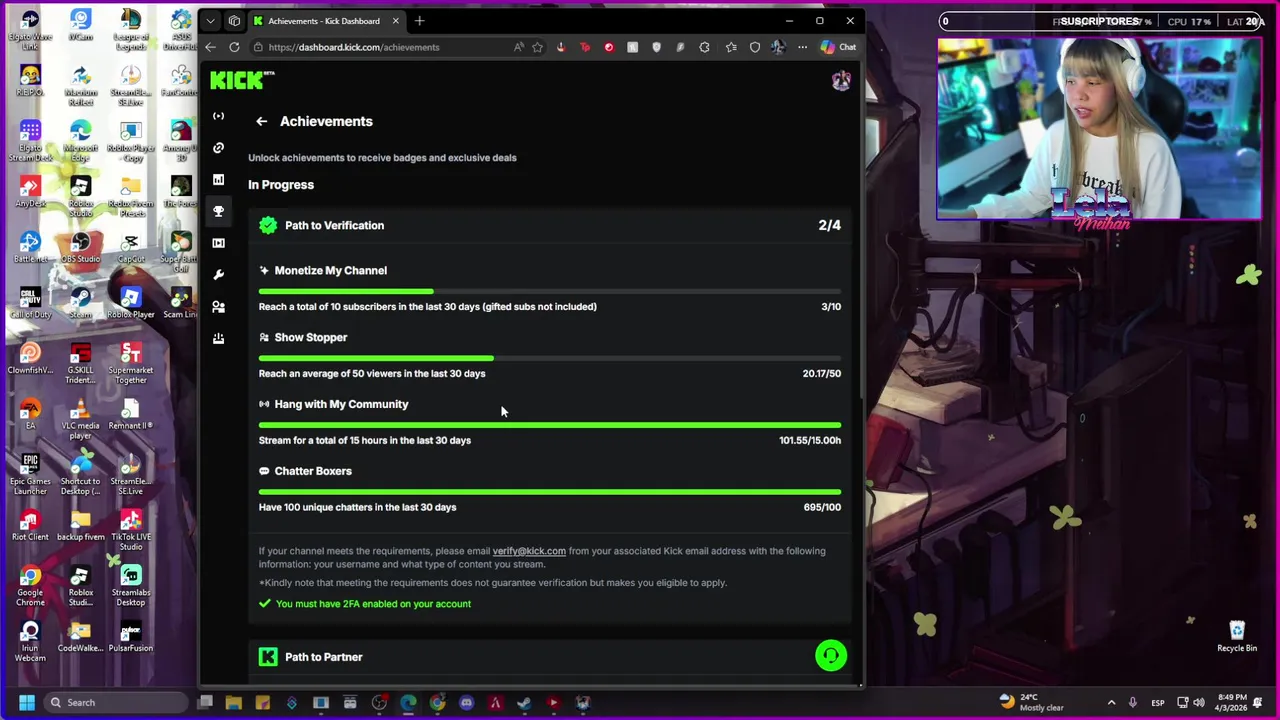Open the Recycle Bin on desktop
The width and height of the screenshot is (1280, 720).
coord(1237,635)
